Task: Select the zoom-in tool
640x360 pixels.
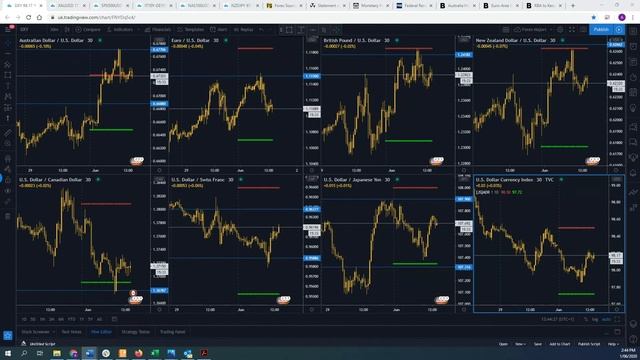Action: 8,143
